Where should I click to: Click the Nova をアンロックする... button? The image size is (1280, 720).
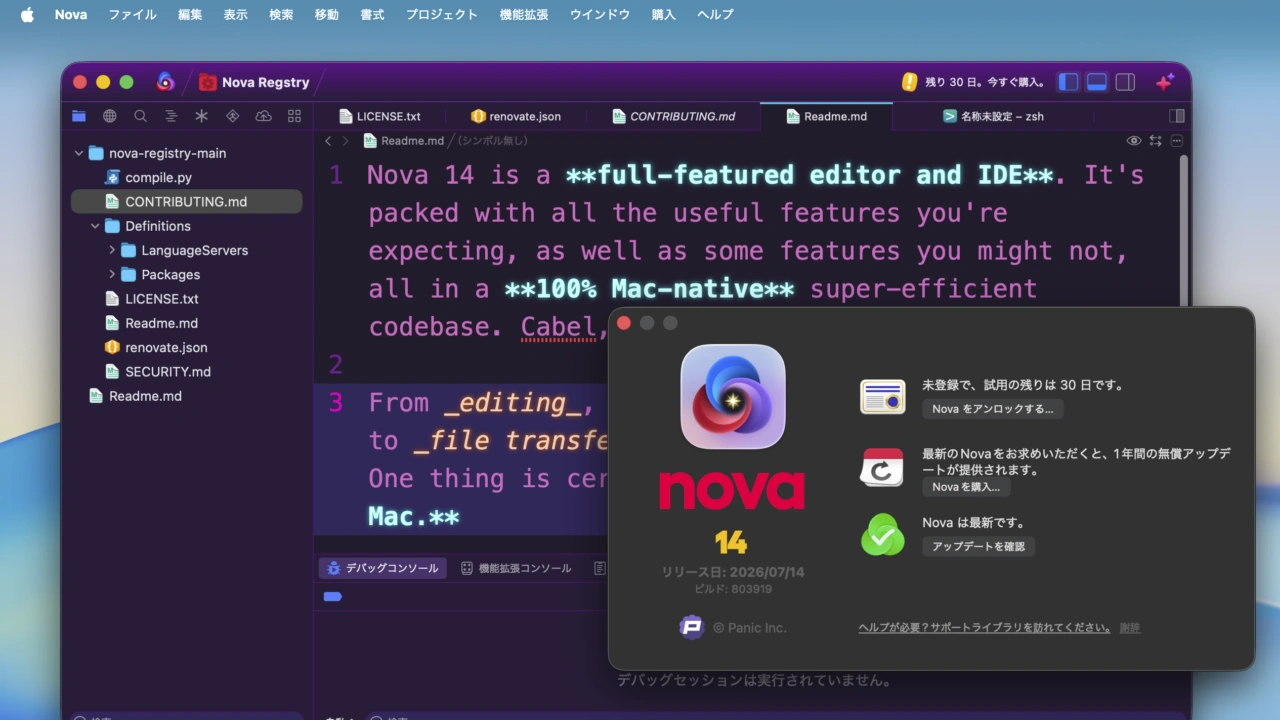coord(992,409)
